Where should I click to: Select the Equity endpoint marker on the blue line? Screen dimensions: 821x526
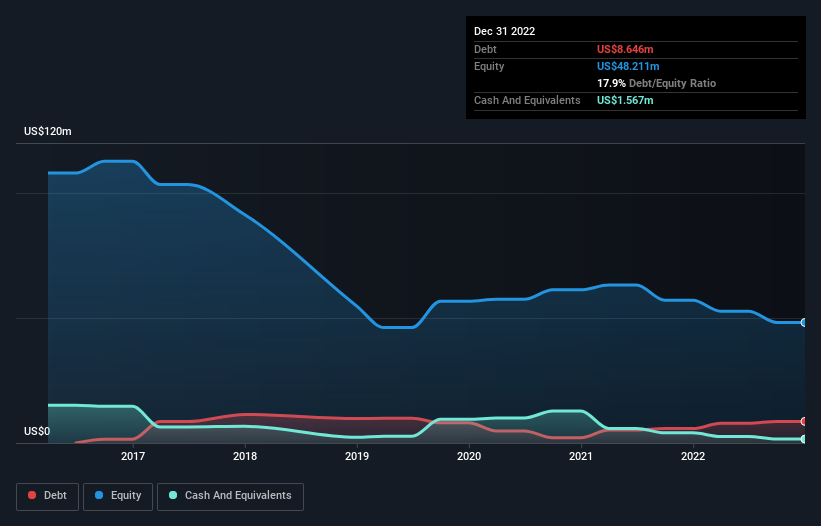pyautogui.click(x=804, y=322)
